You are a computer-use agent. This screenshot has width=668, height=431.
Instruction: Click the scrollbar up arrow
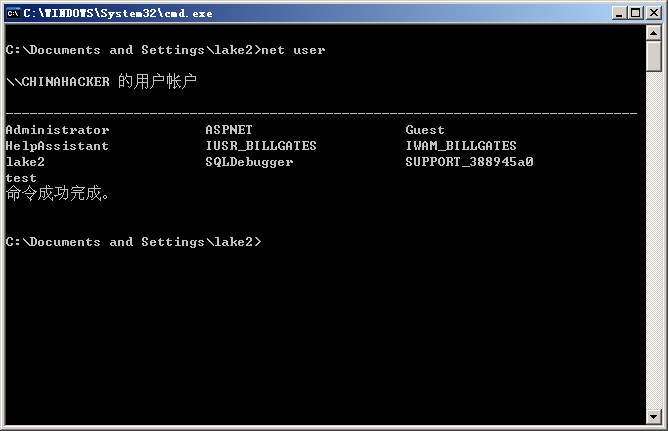coord(654,33)
